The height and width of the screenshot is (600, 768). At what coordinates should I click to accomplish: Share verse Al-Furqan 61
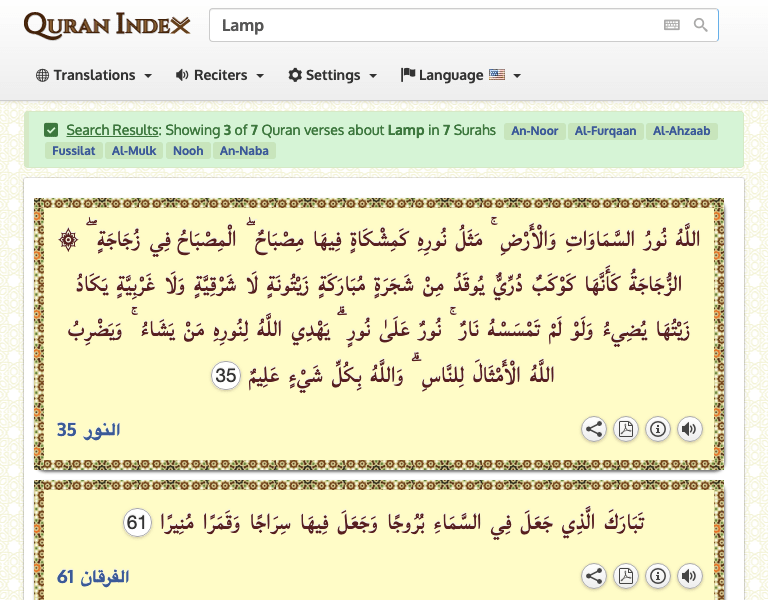[594, 576]
